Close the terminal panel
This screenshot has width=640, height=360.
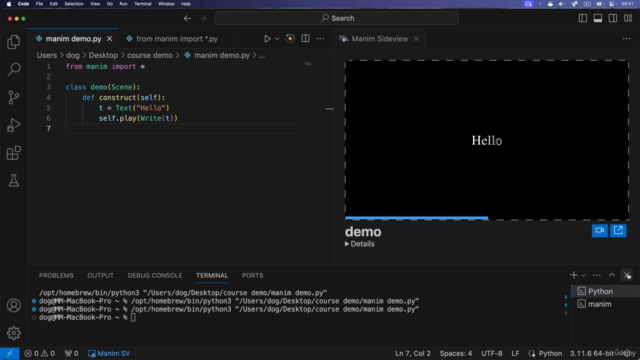[627, 275]
